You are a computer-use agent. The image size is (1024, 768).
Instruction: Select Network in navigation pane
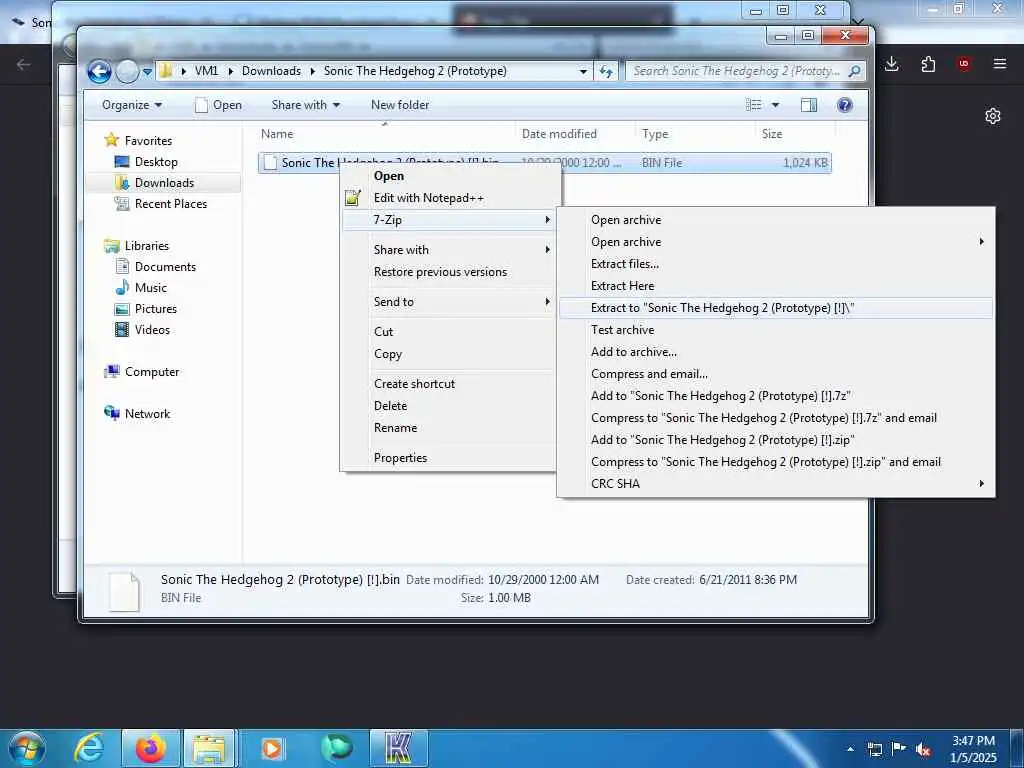(147, 413)
